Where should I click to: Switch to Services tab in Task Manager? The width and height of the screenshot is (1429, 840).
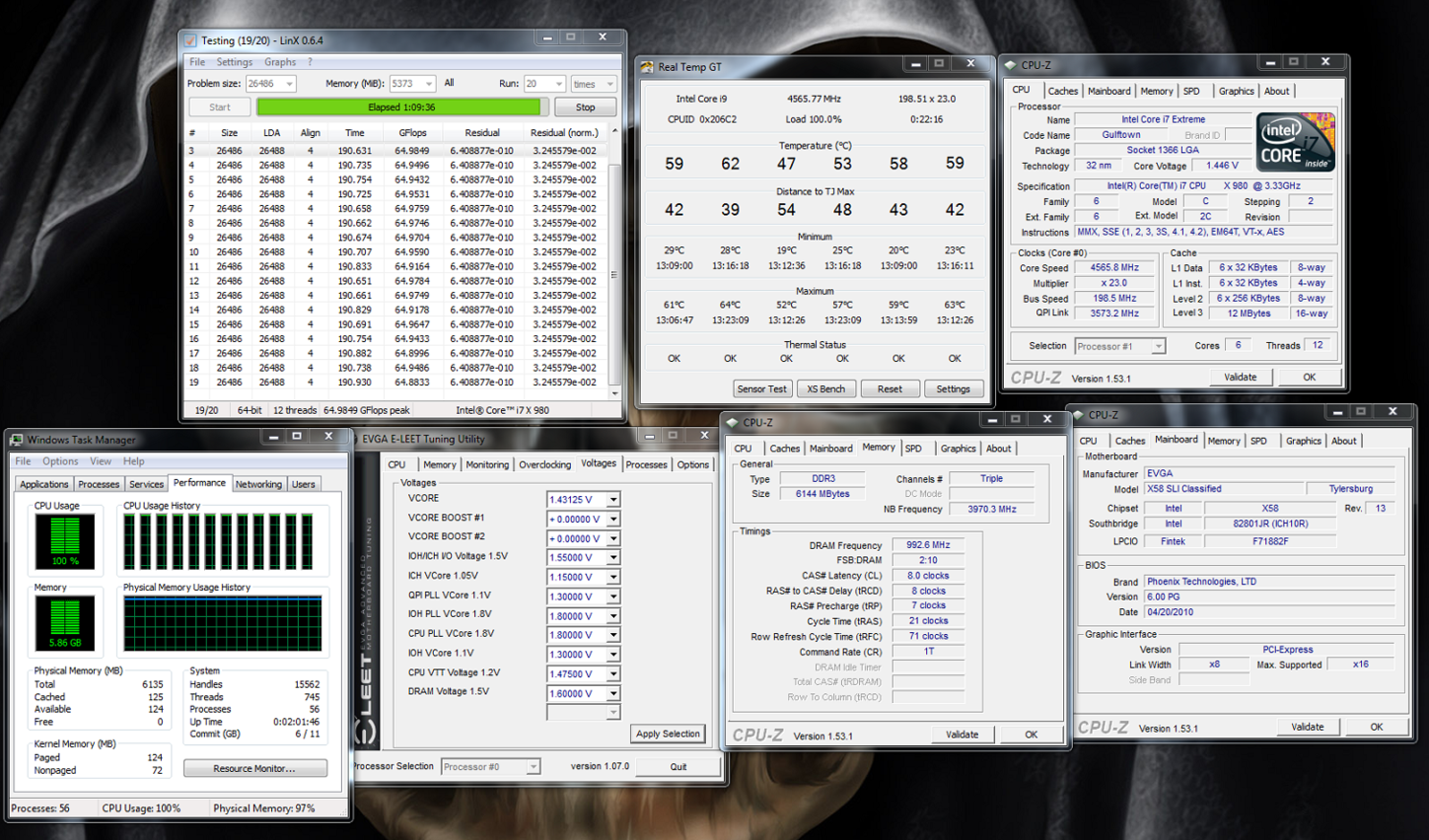[x=146, y=484]
